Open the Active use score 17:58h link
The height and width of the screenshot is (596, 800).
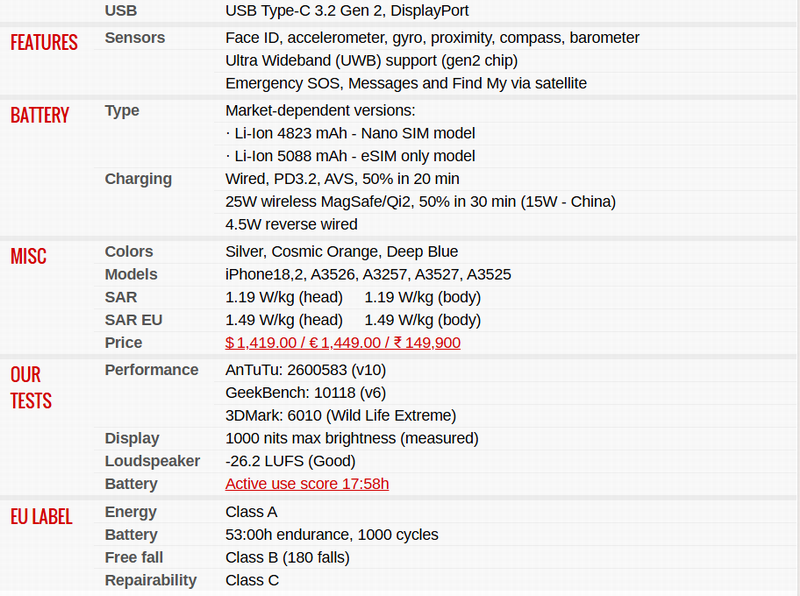pos(307,484)
